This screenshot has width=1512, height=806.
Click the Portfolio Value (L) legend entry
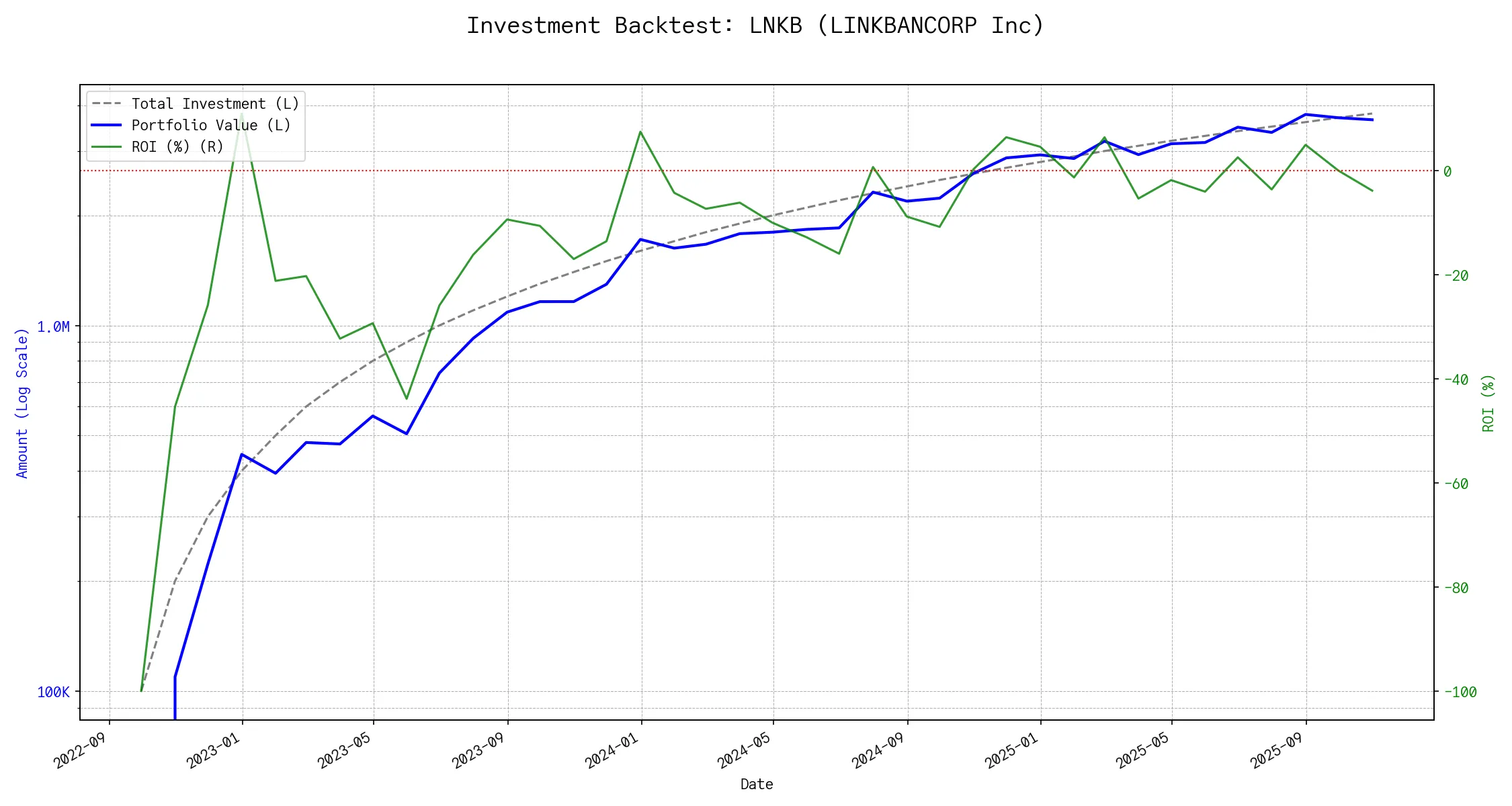point(211,126)
